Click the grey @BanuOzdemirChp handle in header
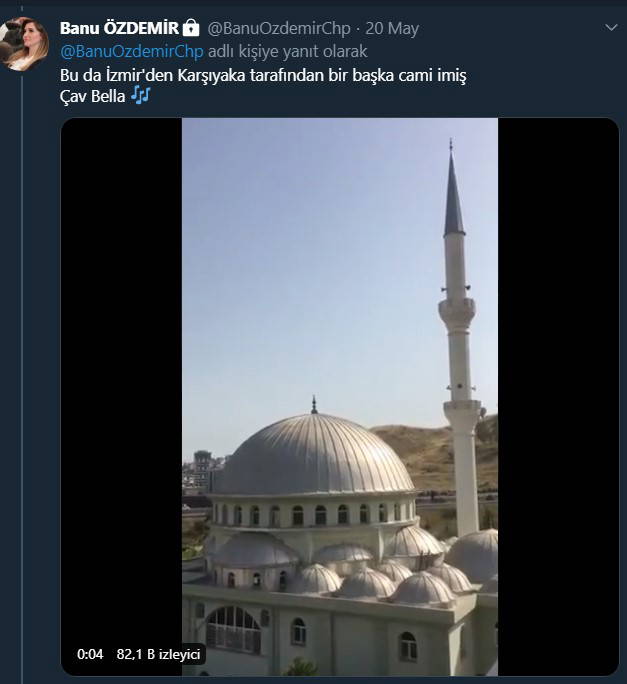Viewport: 627px width, 684px height. tap(265, 28)
